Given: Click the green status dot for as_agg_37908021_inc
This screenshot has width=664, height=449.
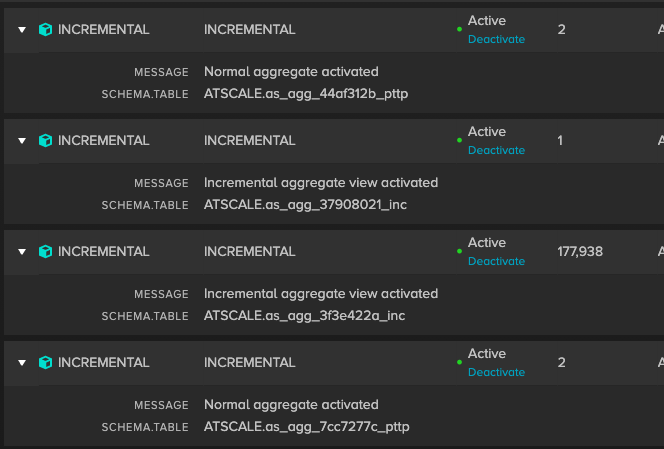Looking at the screenshot, I should 459,140.
